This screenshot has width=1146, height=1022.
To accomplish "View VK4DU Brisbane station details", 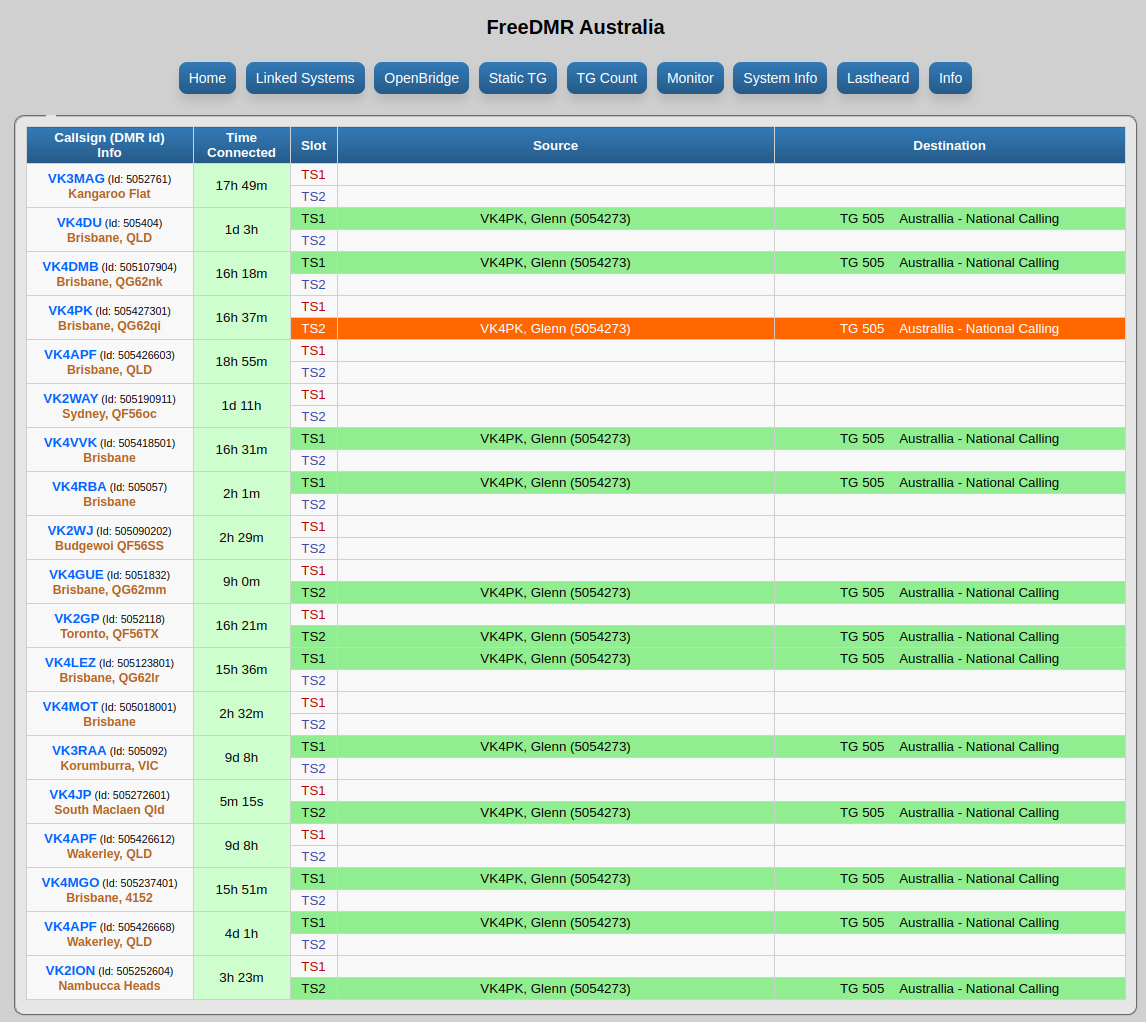I will click(75, 223).
